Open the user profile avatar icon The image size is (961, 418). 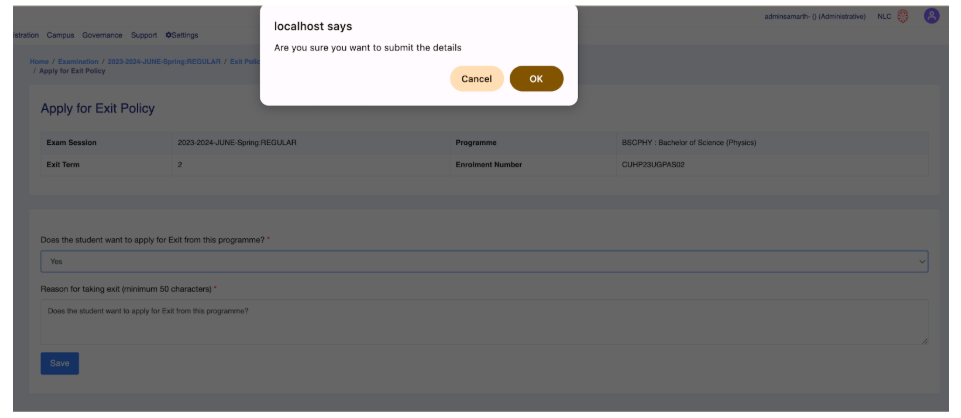tap(931, 16)
